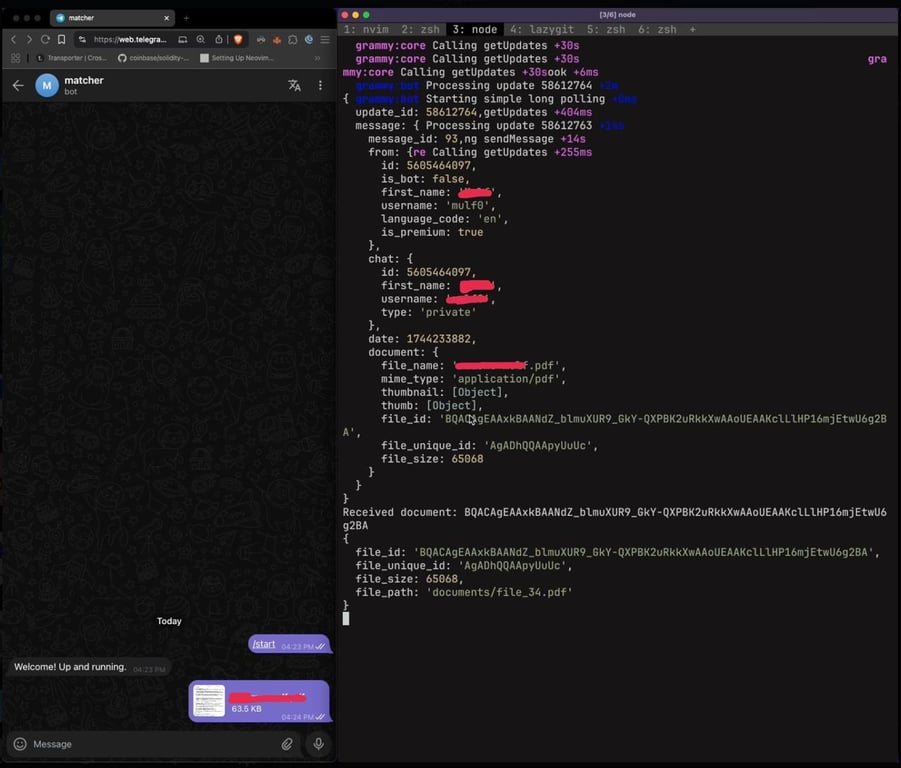Click the web.telegram address bar URL
The image size is (901, 768).
[130, 40]
